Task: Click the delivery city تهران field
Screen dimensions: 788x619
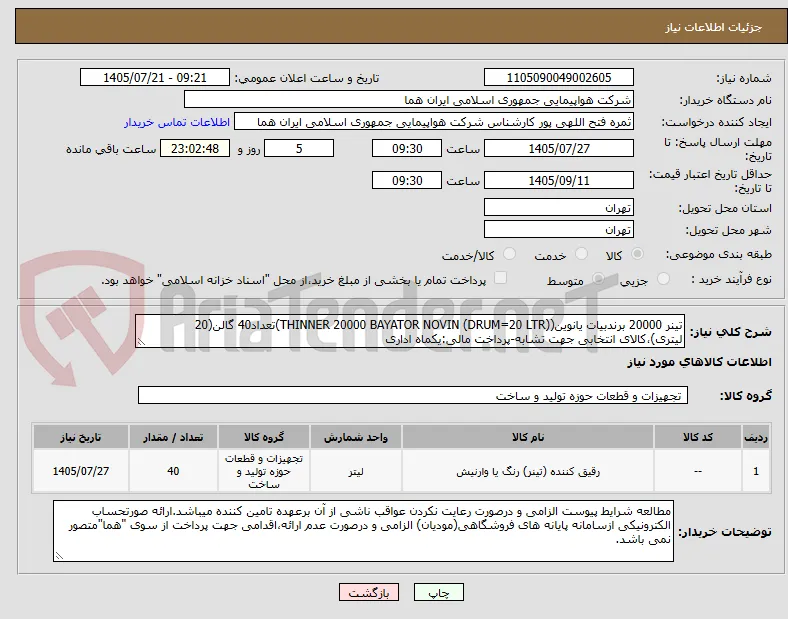Action: [559, 230]
